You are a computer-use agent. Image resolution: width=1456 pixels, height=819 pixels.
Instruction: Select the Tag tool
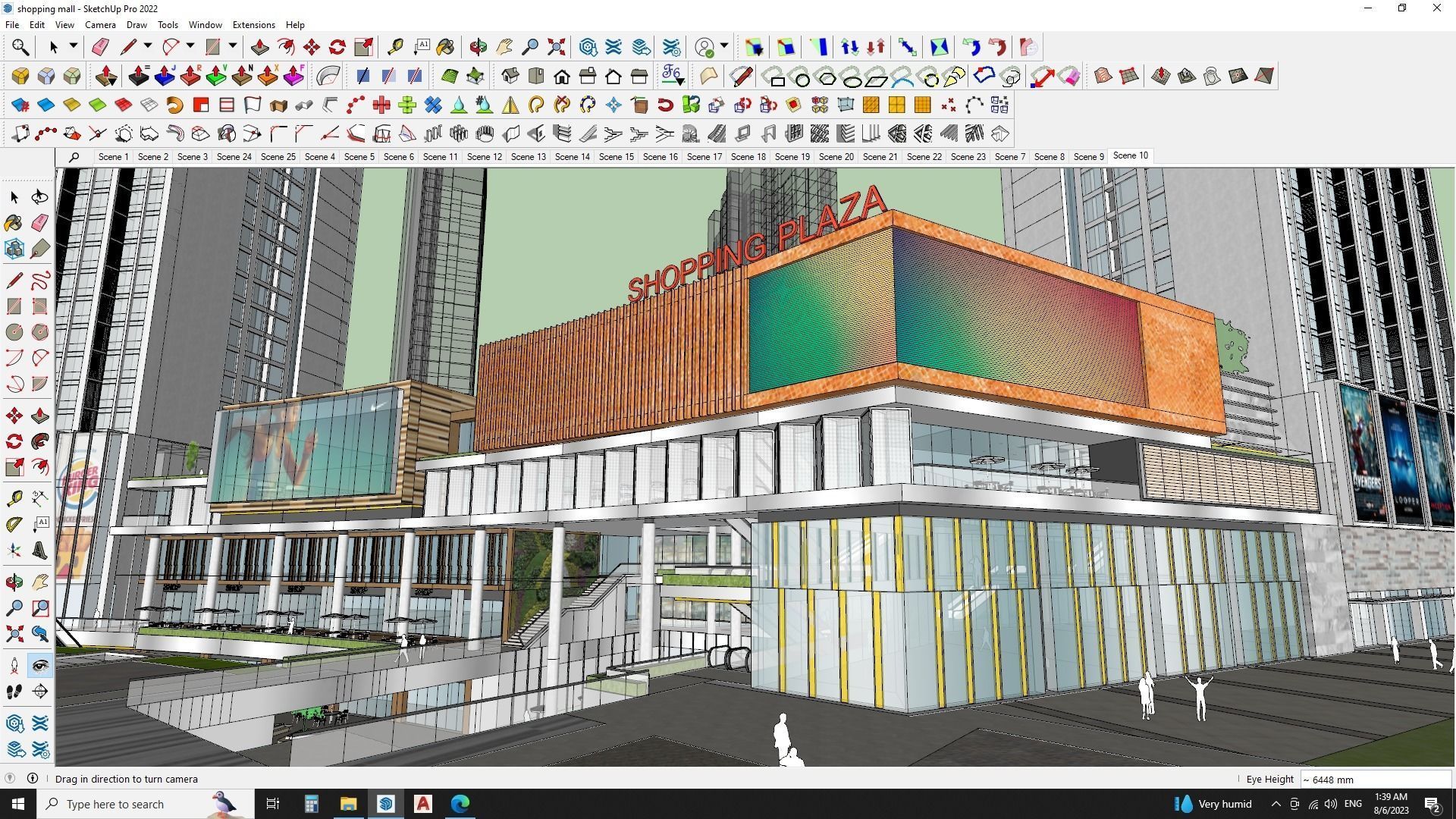pos(39,249)
